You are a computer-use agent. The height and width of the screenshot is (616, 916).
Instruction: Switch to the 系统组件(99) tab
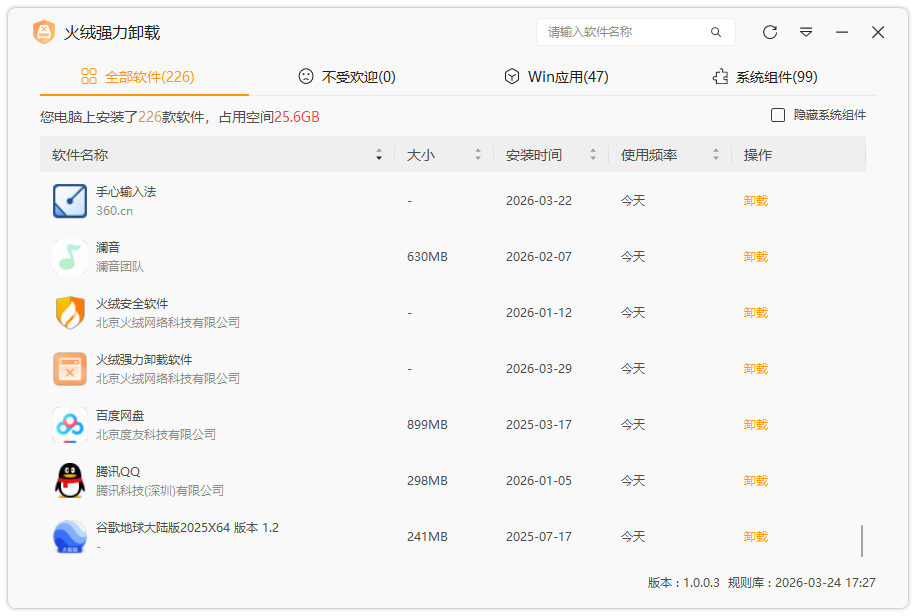pos(765,77)
